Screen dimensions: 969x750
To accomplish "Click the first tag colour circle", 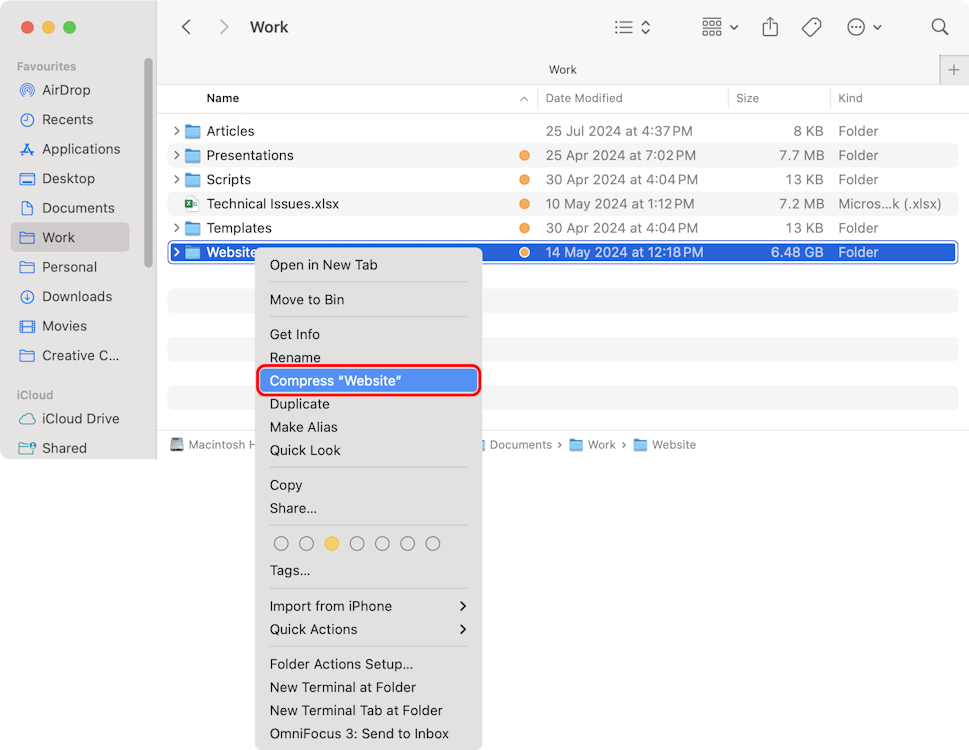I will click(x=281, y=544).
